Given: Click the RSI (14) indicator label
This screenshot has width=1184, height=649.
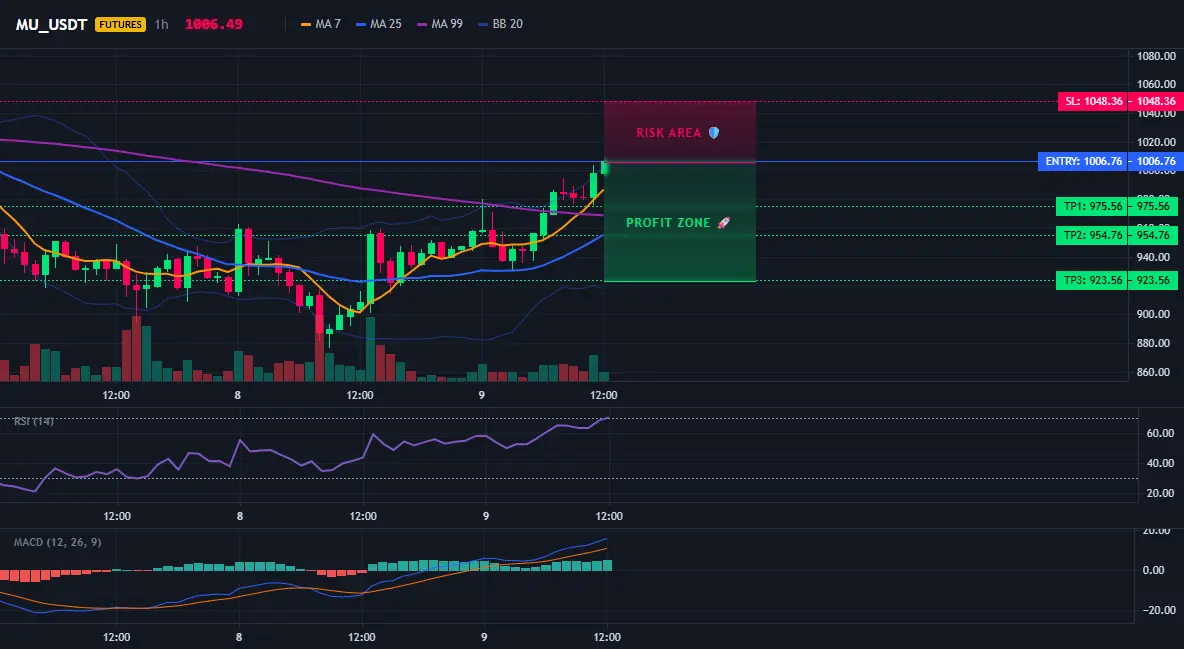Looking at the screenshot, I should [33, 421].
